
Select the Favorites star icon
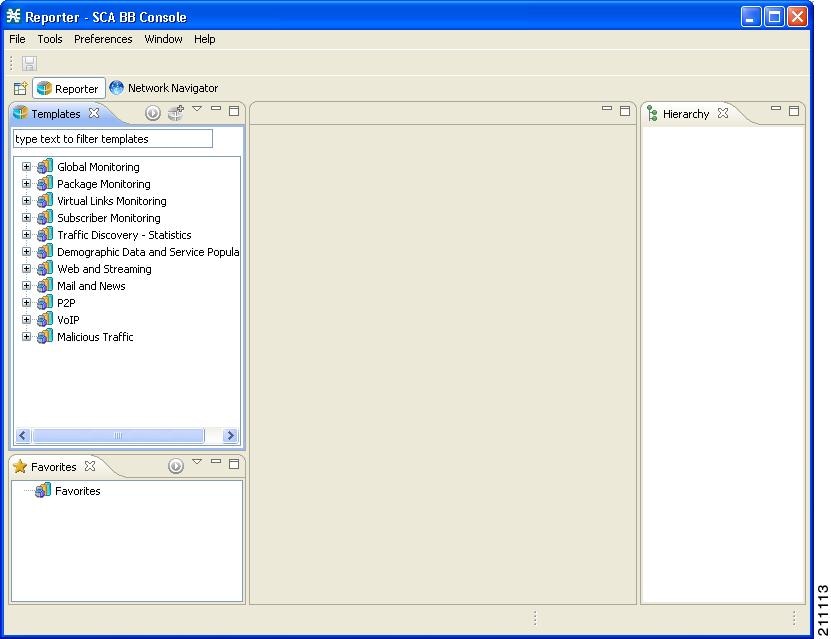tap(22, 465)
